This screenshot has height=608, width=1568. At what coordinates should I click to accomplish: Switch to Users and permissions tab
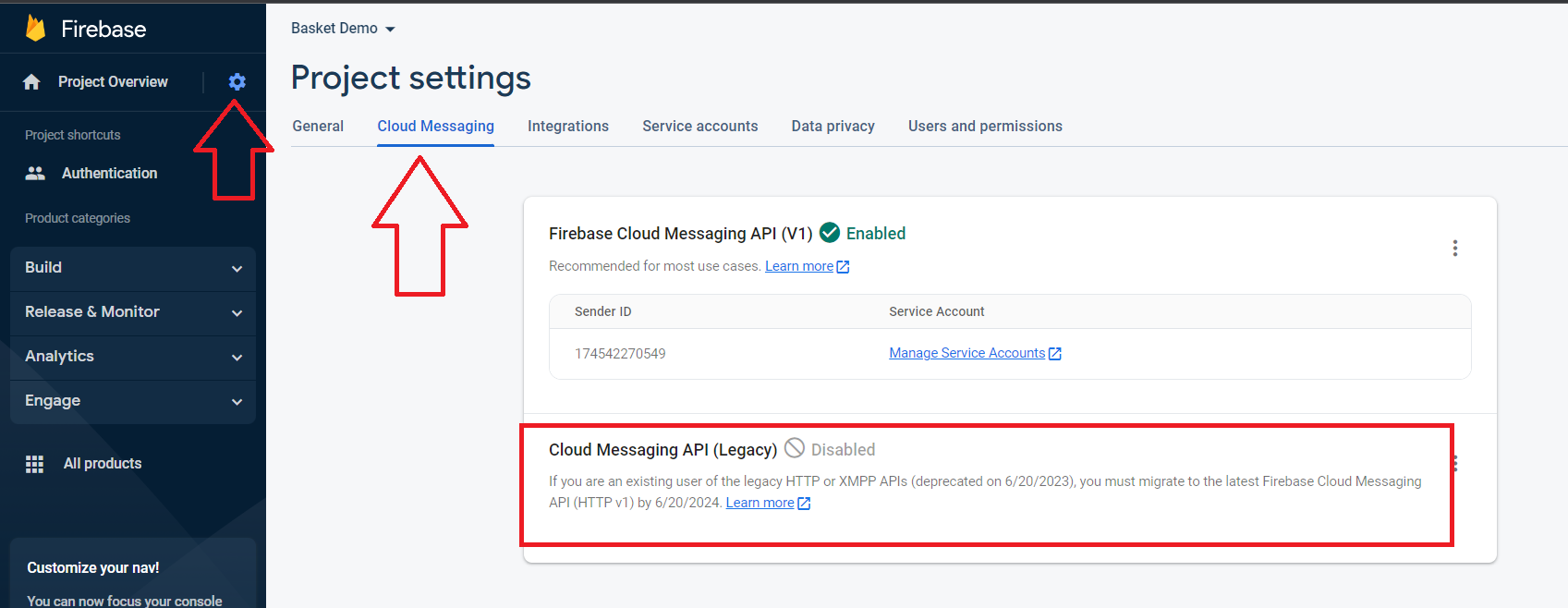coord(985,127)
